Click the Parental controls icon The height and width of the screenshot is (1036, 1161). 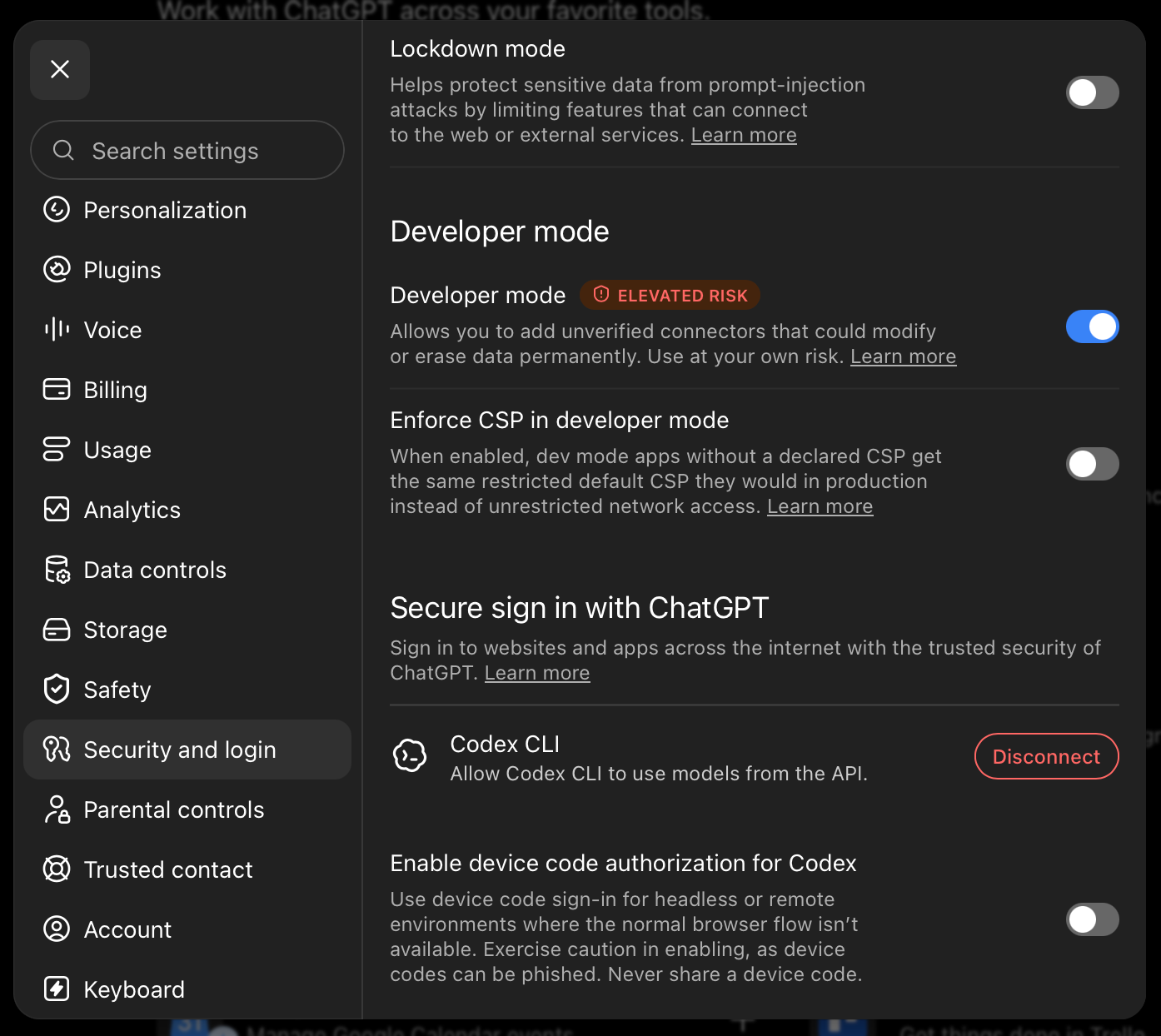(57, 809)
